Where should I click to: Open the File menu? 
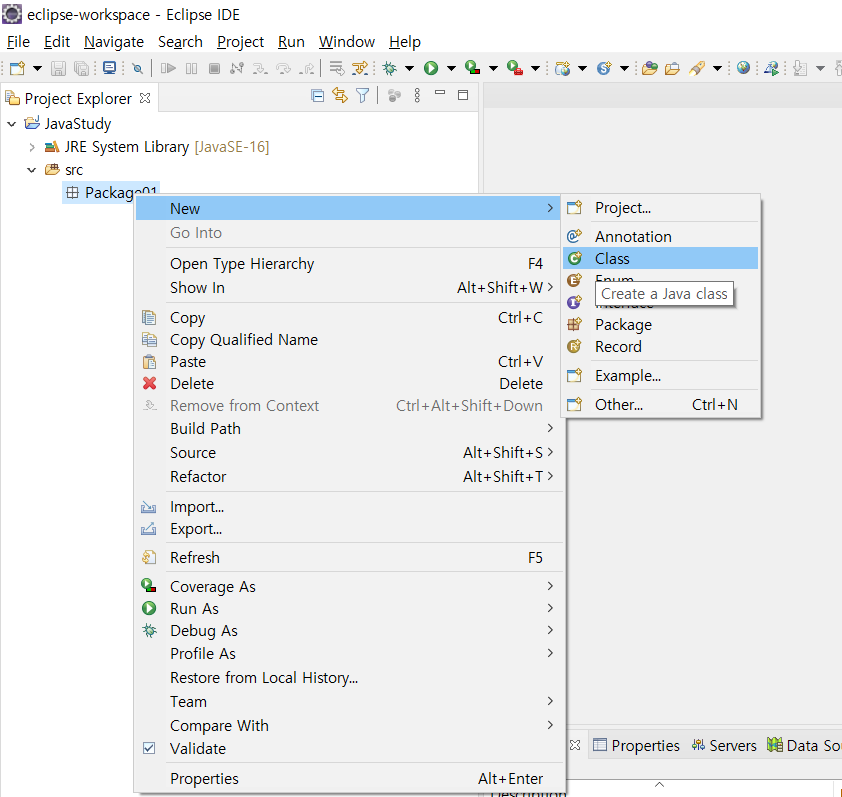coord(18,42)
